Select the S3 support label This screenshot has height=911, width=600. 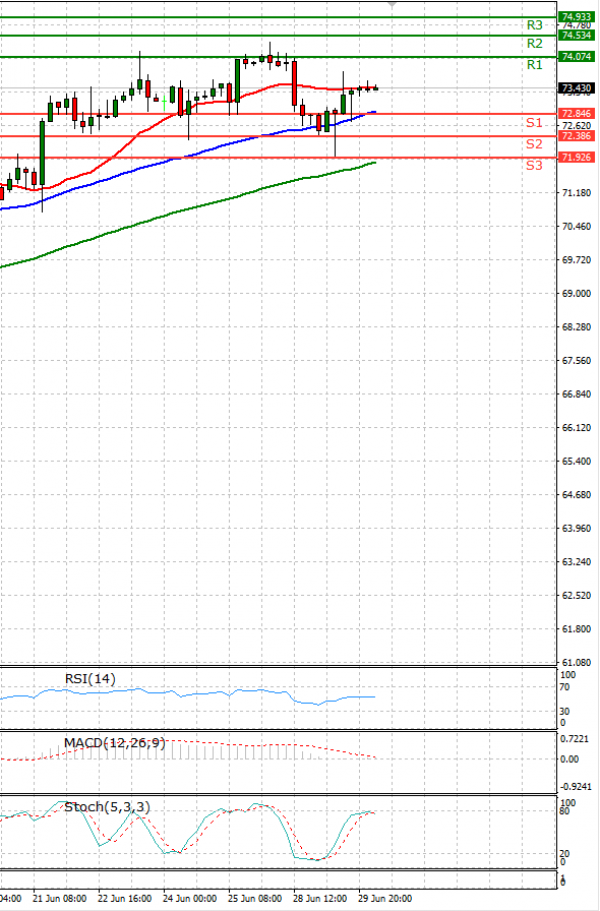coord(534,166)
